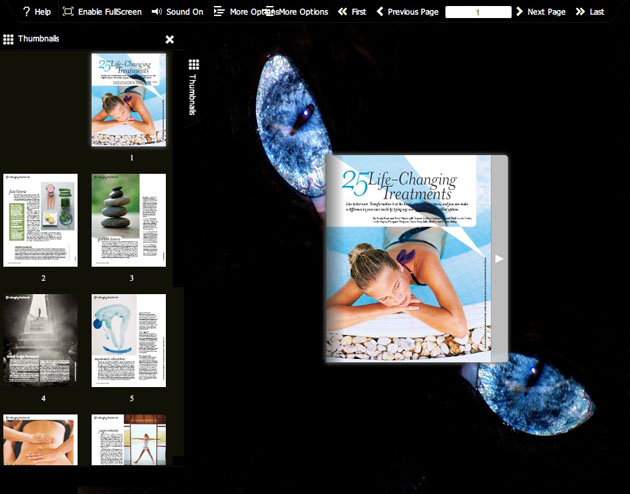Click the page number 4 label under thumbnail

[43, 398]
